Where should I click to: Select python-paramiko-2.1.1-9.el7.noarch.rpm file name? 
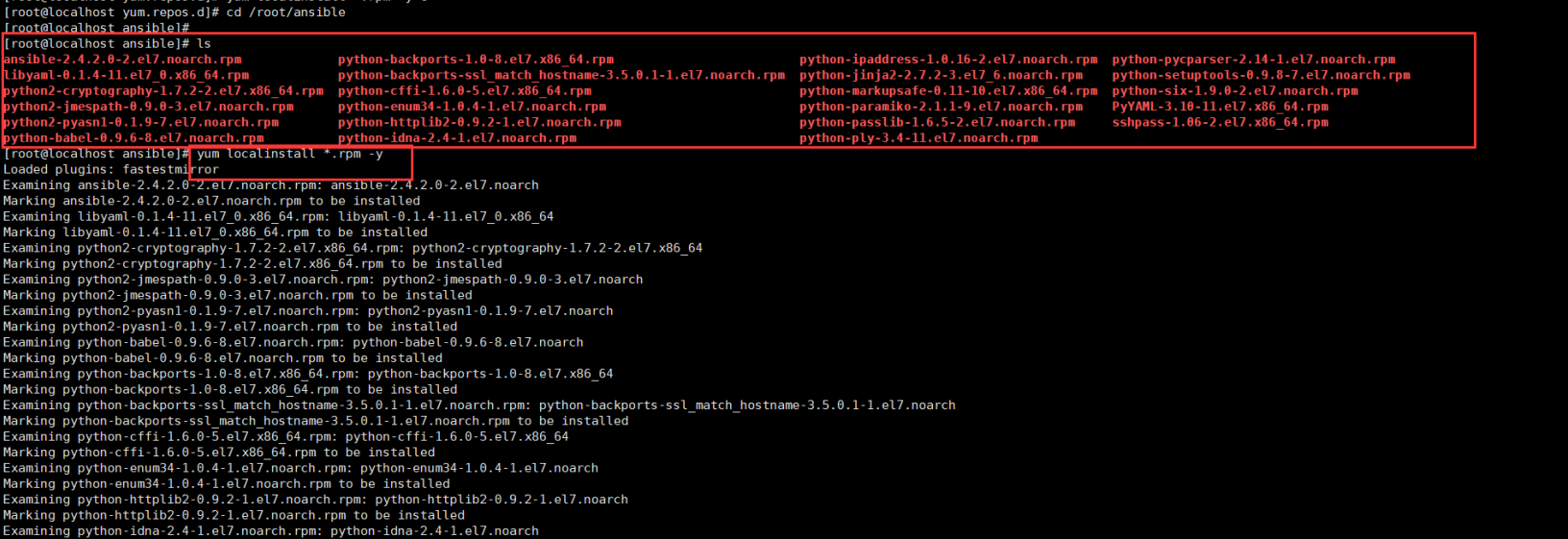coord(941,107)
